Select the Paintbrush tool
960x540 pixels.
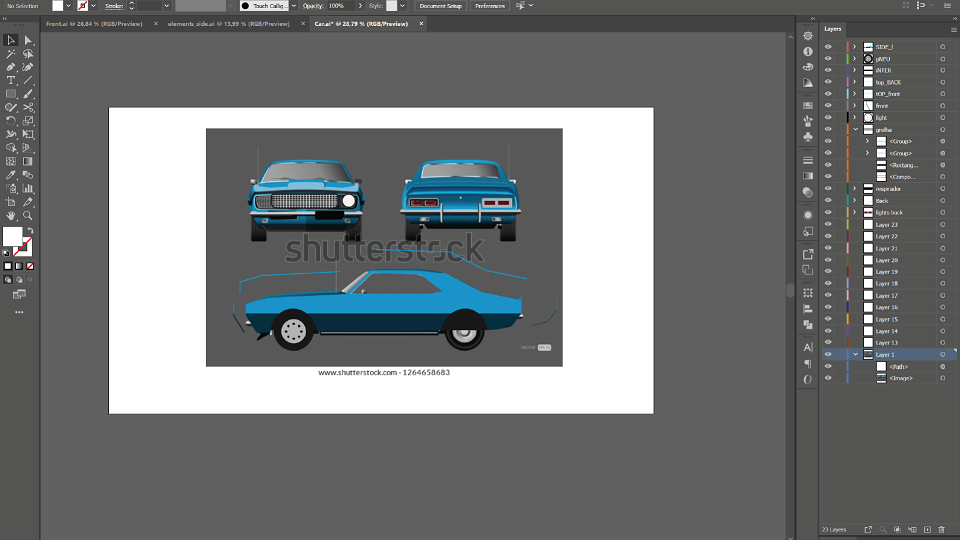pyautogui.click(x=28, y=94)
